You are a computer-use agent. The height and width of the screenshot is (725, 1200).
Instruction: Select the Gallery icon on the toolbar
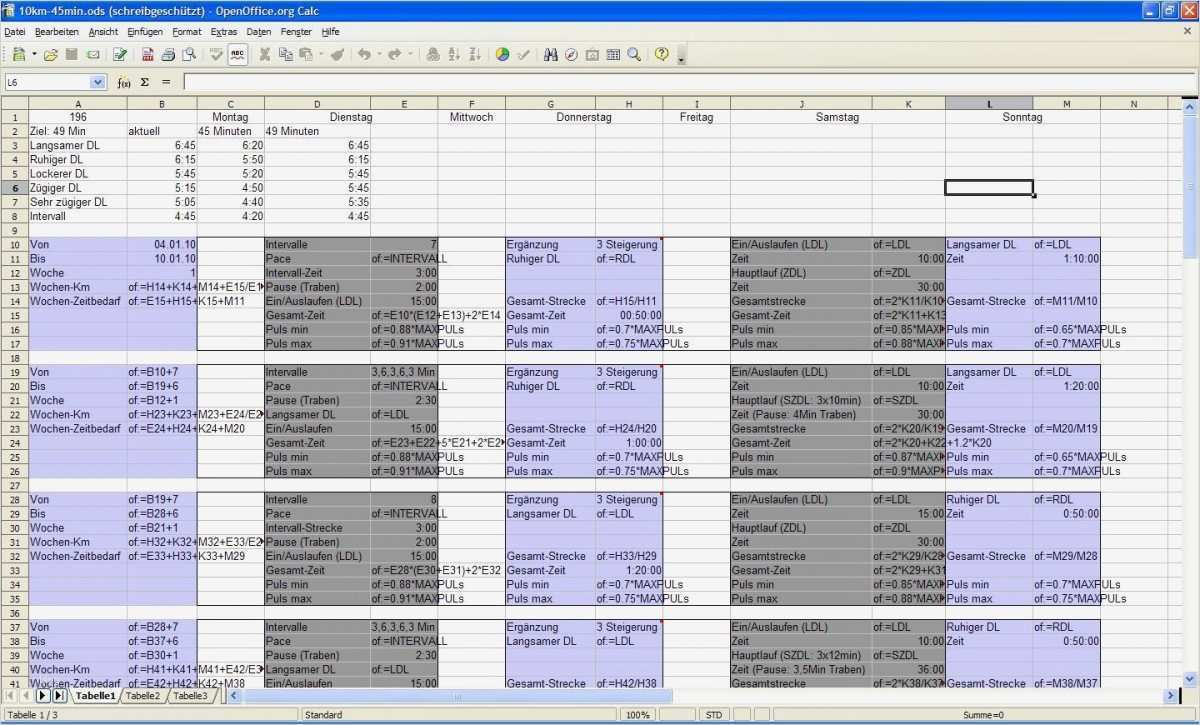pos(592,54)
